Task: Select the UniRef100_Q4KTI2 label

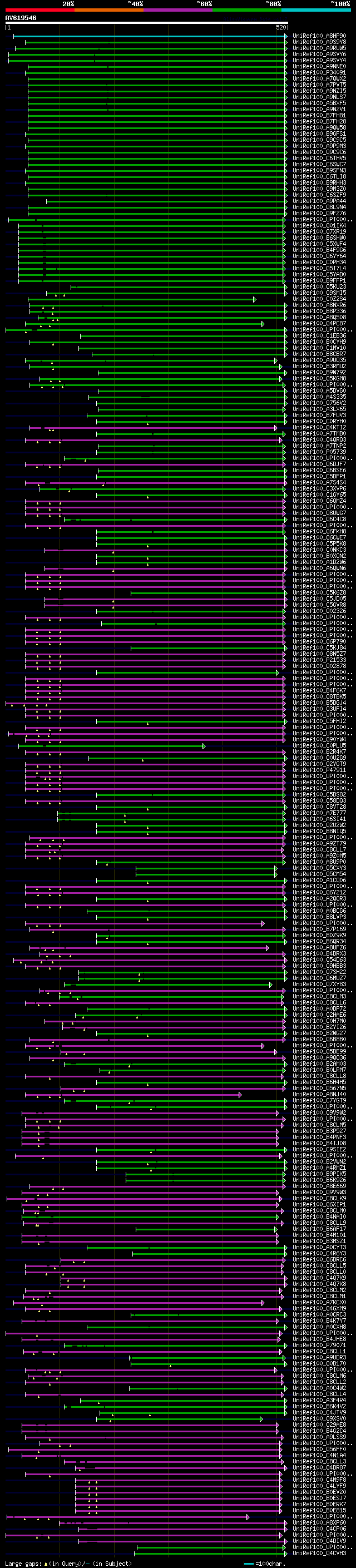Action: 319,427
